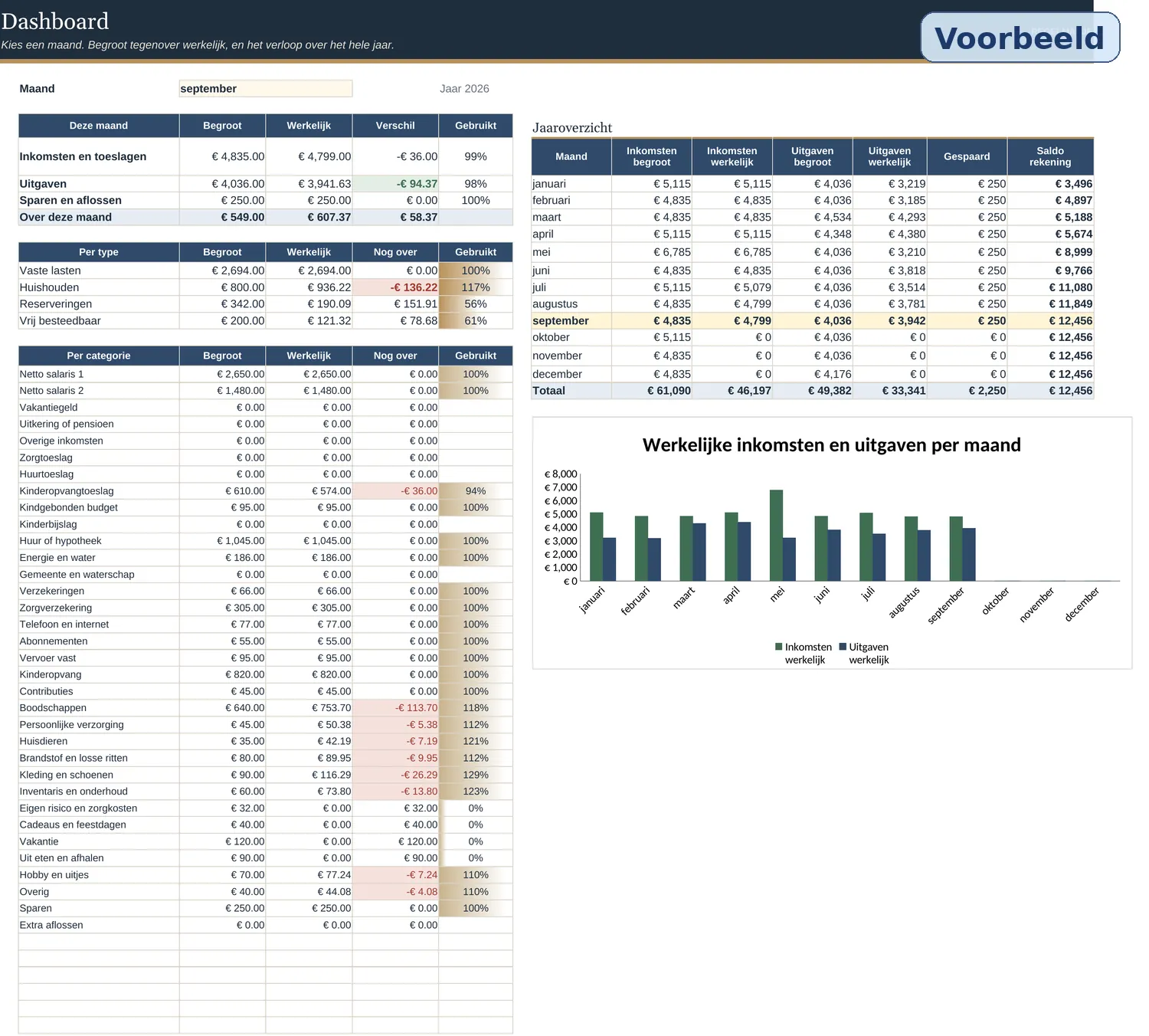Select the "mei" row label in Jaaroverzicht table

542,252
